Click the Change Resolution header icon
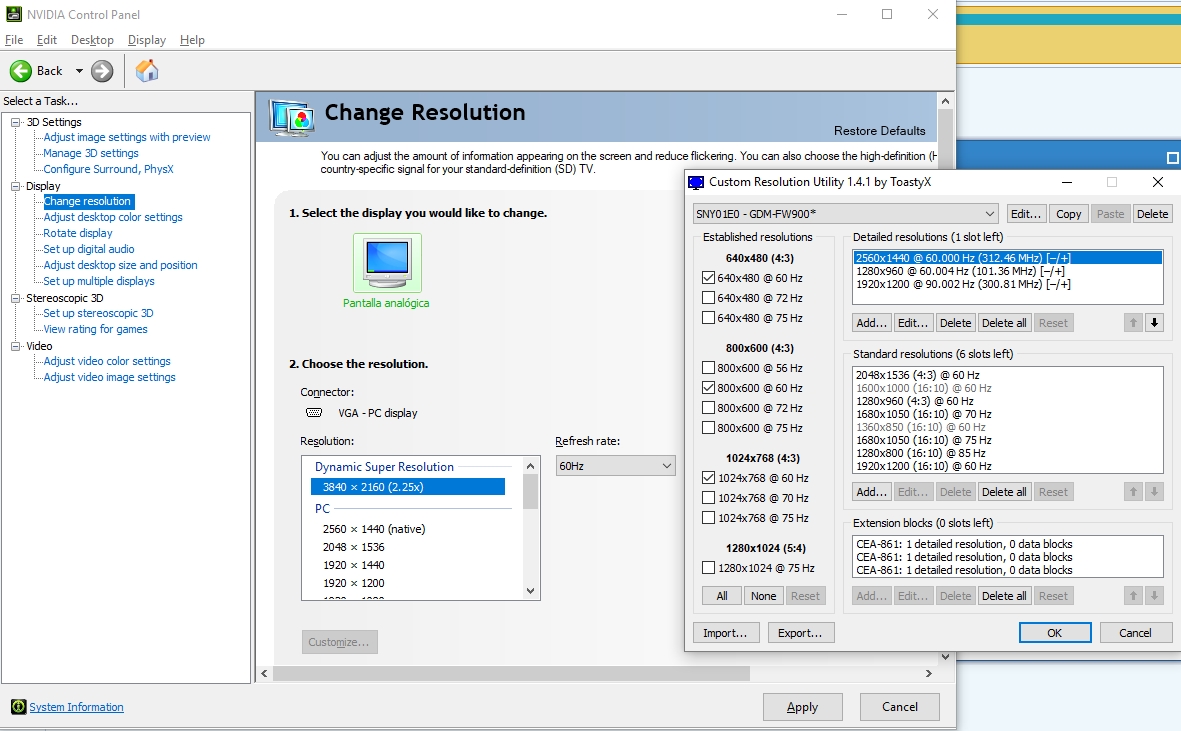 pos(293,115)
